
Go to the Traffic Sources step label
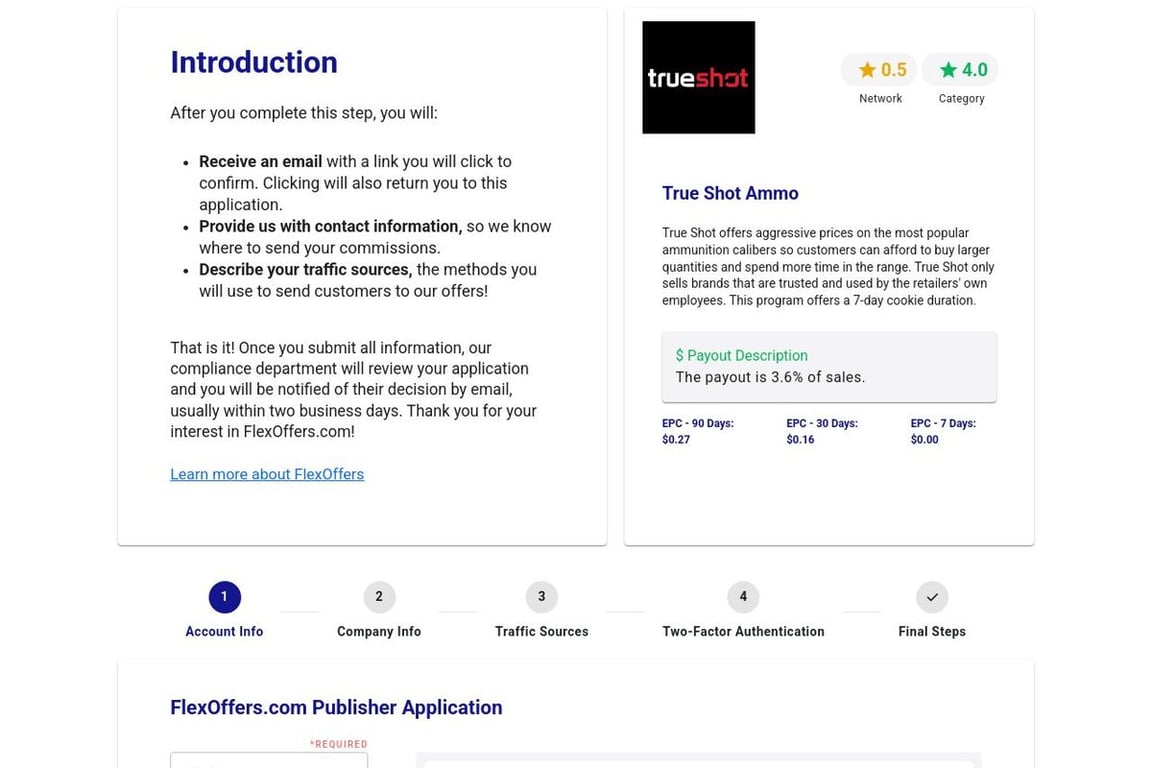pyautogui.click(x=541, y=632)
